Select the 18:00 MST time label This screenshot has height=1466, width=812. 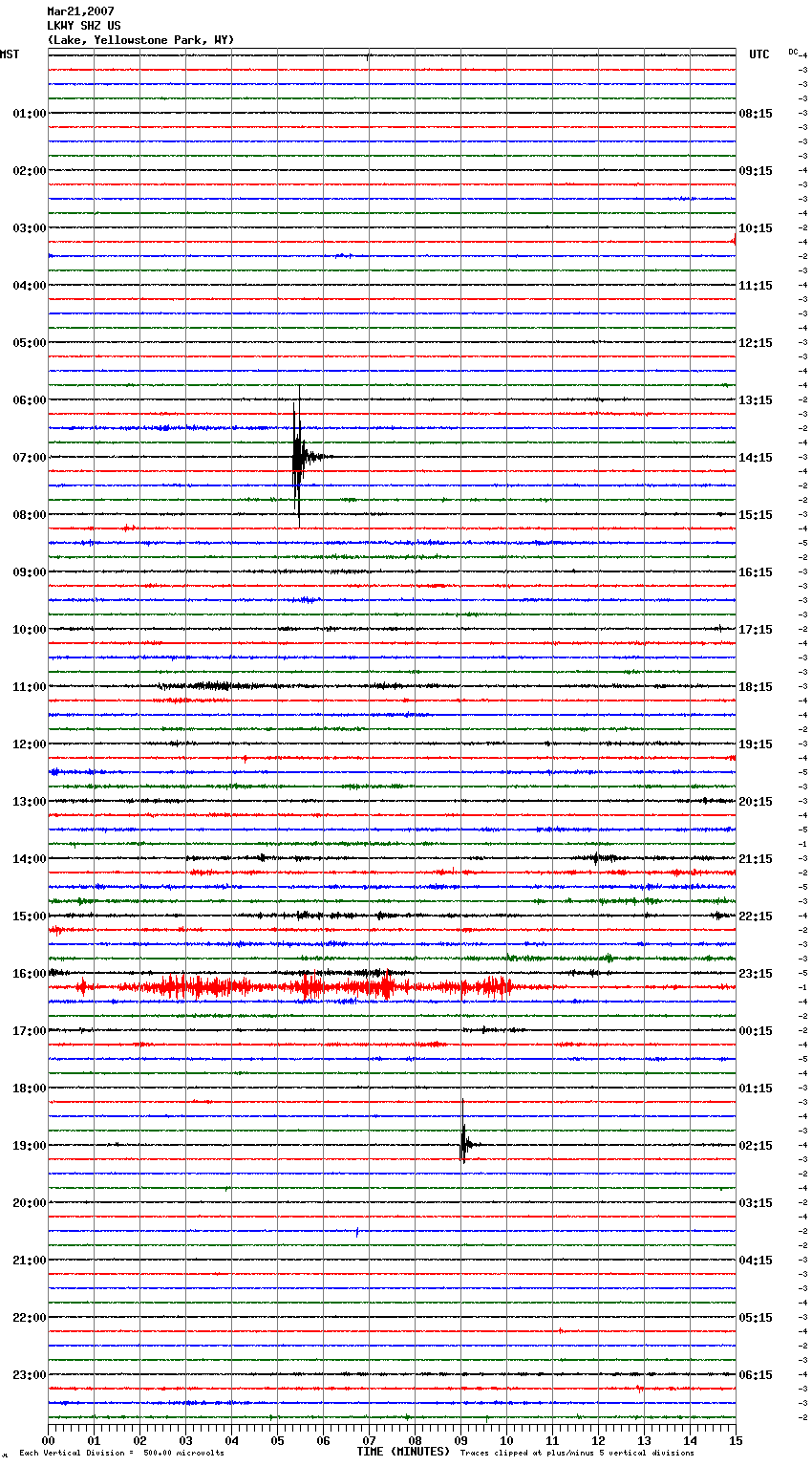tap(30, 1089)
